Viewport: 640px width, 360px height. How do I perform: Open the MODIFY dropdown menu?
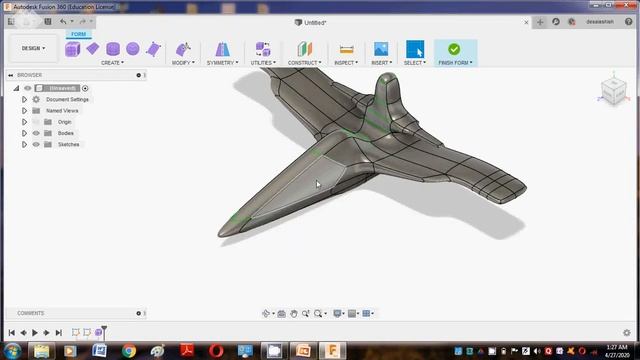point(183,63)
